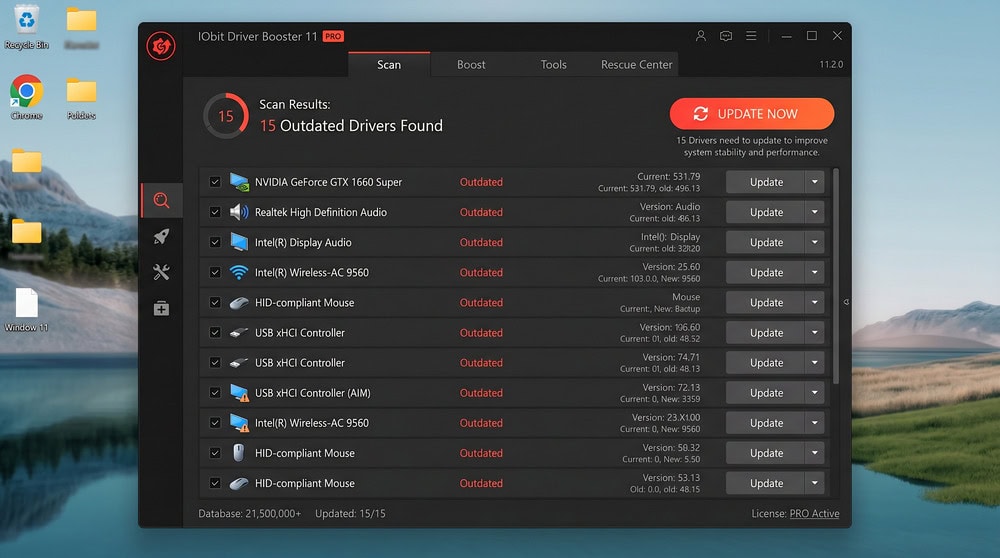Open the hamburger options menu
This screenshot has height=558, width=1000.
point(751,36)
